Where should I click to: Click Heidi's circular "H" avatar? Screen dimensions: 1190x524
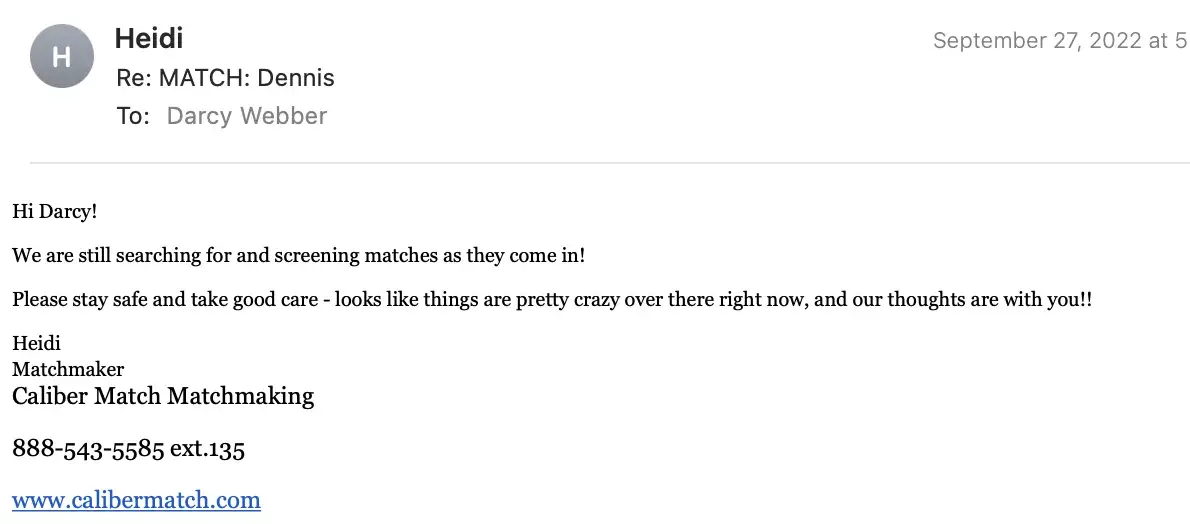click(x=62, y=56)
